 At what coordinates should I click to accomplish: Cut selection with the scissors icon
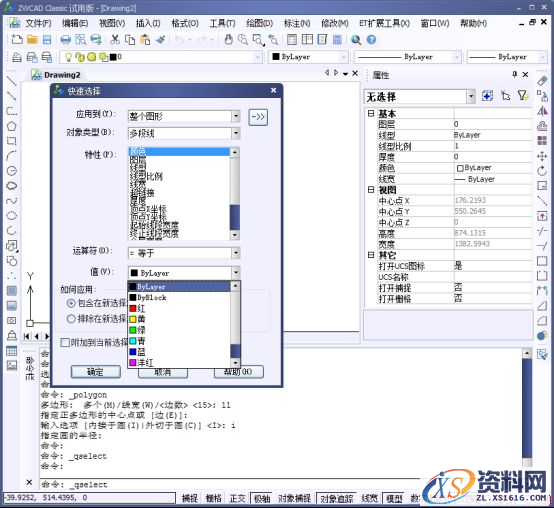(114, 40)
